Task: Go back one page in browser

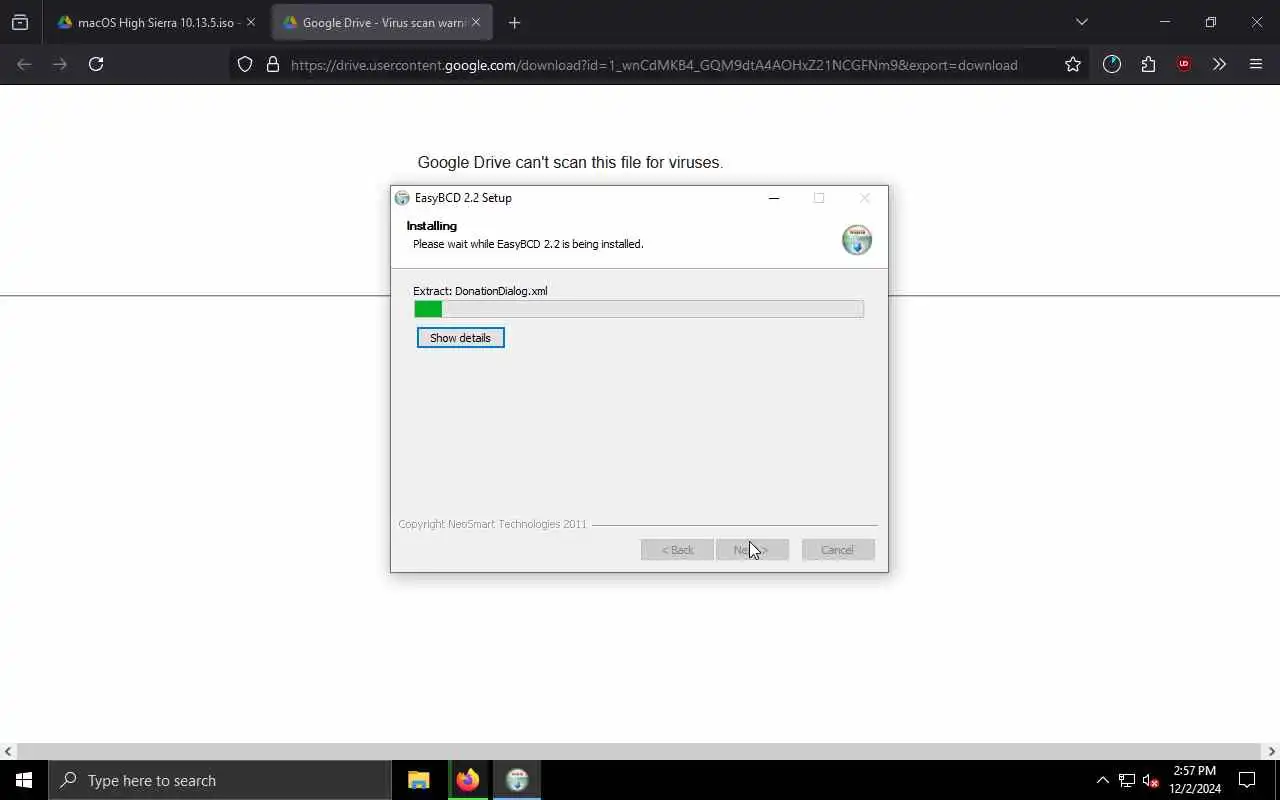Action: coord(24,64)
